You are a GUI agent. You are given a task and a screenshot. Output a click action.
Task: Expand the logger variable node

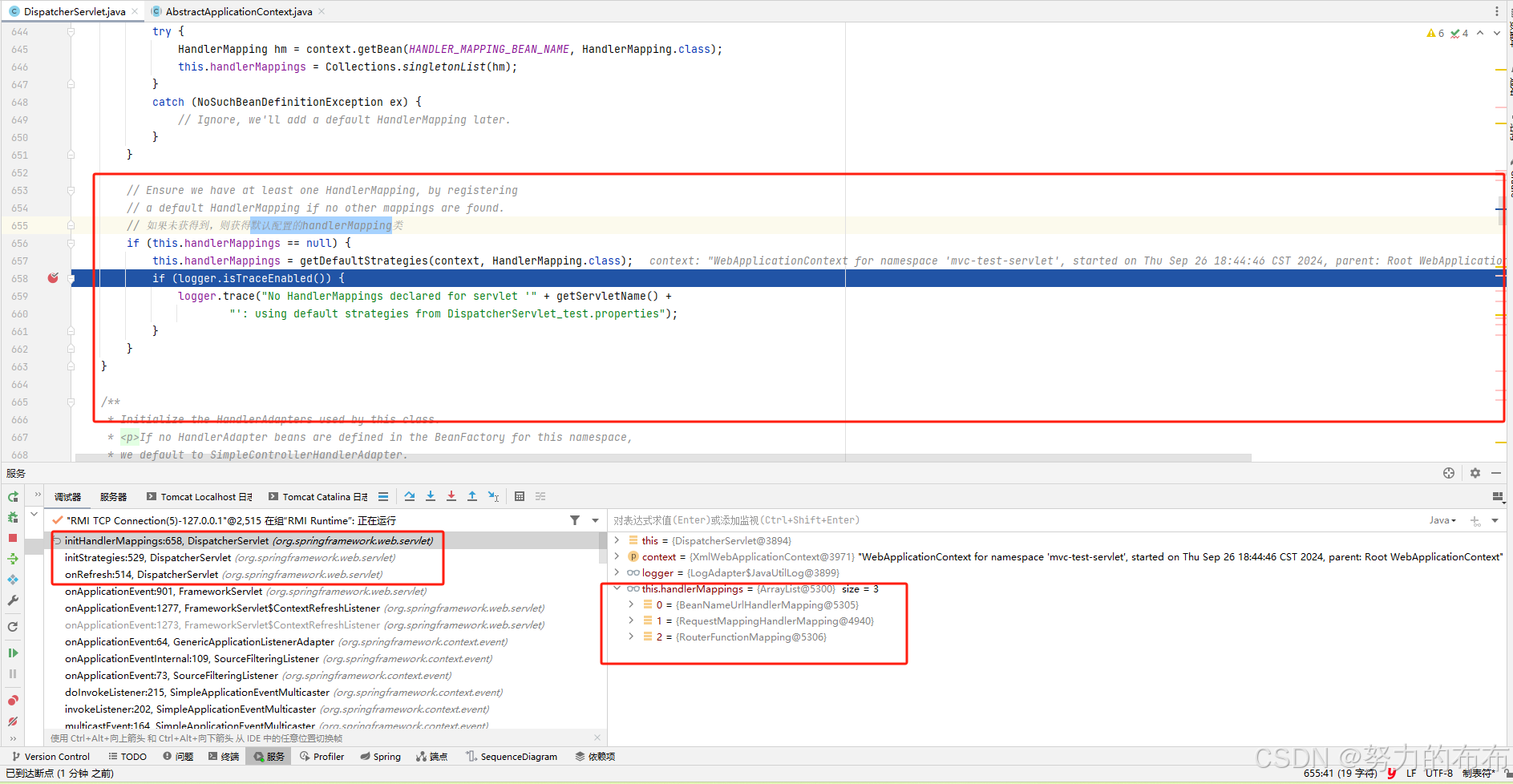pyautogui.click(x=617, y=573)
